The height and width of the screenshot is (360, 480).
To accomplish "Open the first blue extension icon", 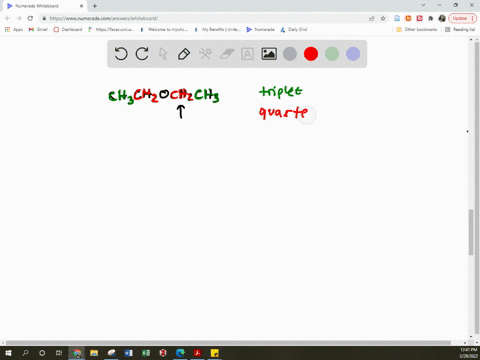I will pos(397,18).
